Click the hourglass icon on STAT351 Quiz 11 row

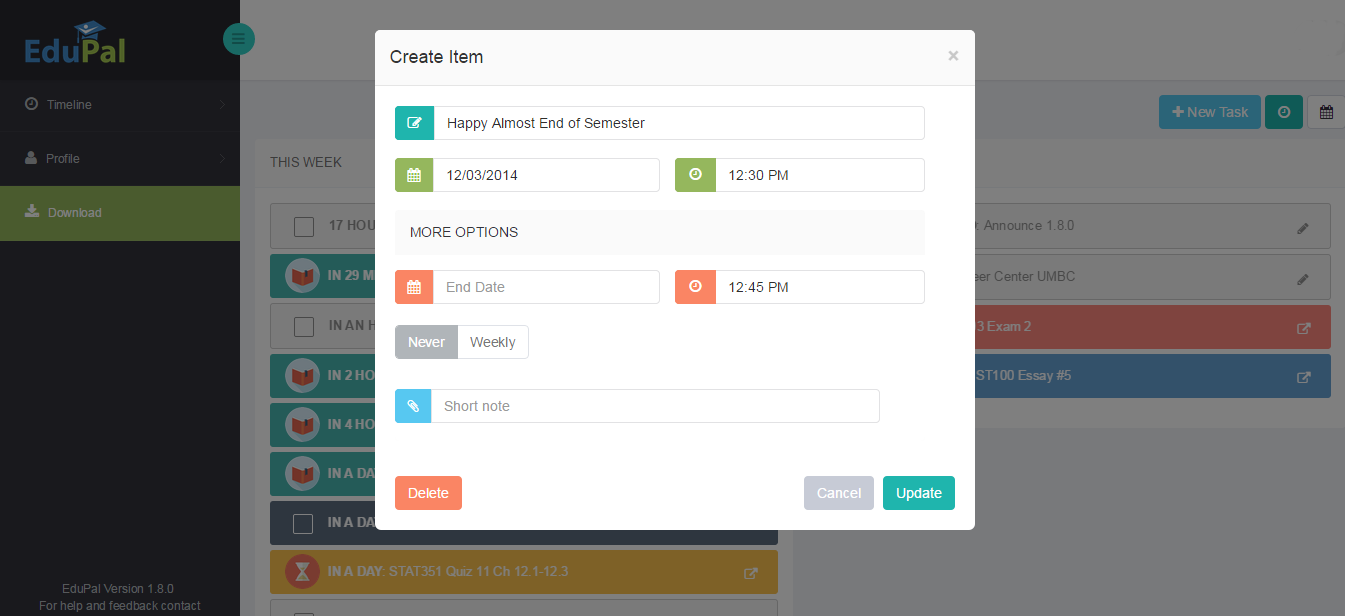point(302,571)
